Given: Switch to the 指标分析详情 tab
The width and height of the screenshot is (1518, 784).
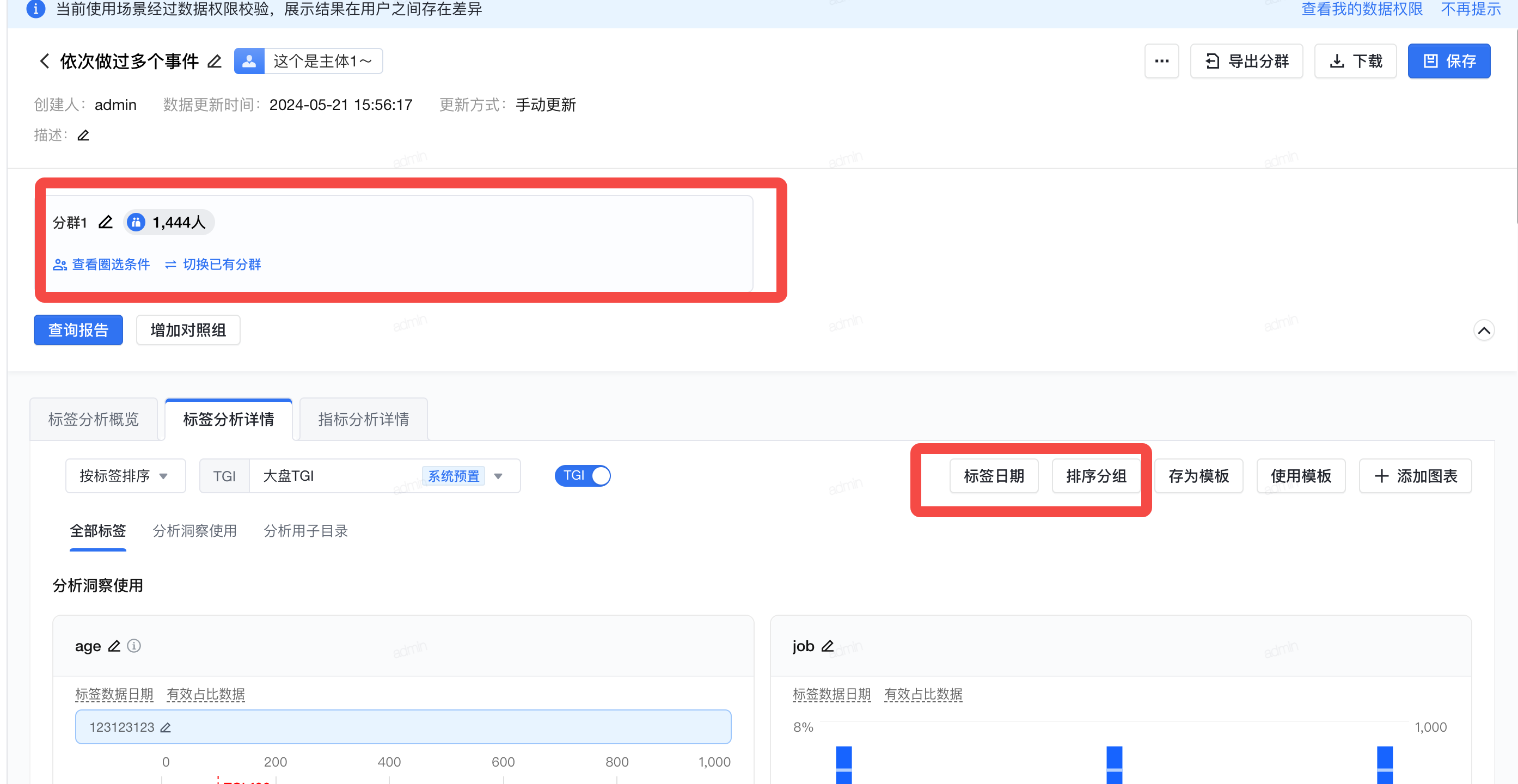Looking at the screenshot, I should [x=364, y=419].
